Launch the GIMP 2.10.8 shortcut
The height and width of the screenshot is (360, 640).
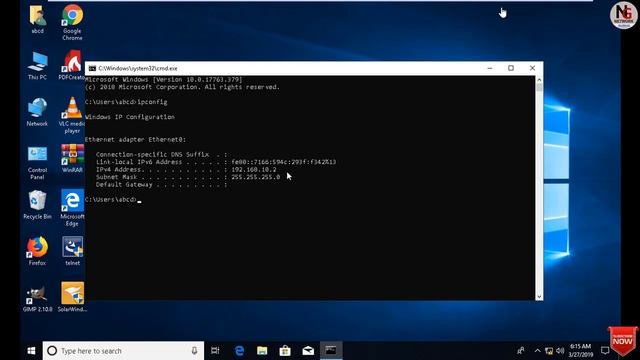tap(37, 298)
